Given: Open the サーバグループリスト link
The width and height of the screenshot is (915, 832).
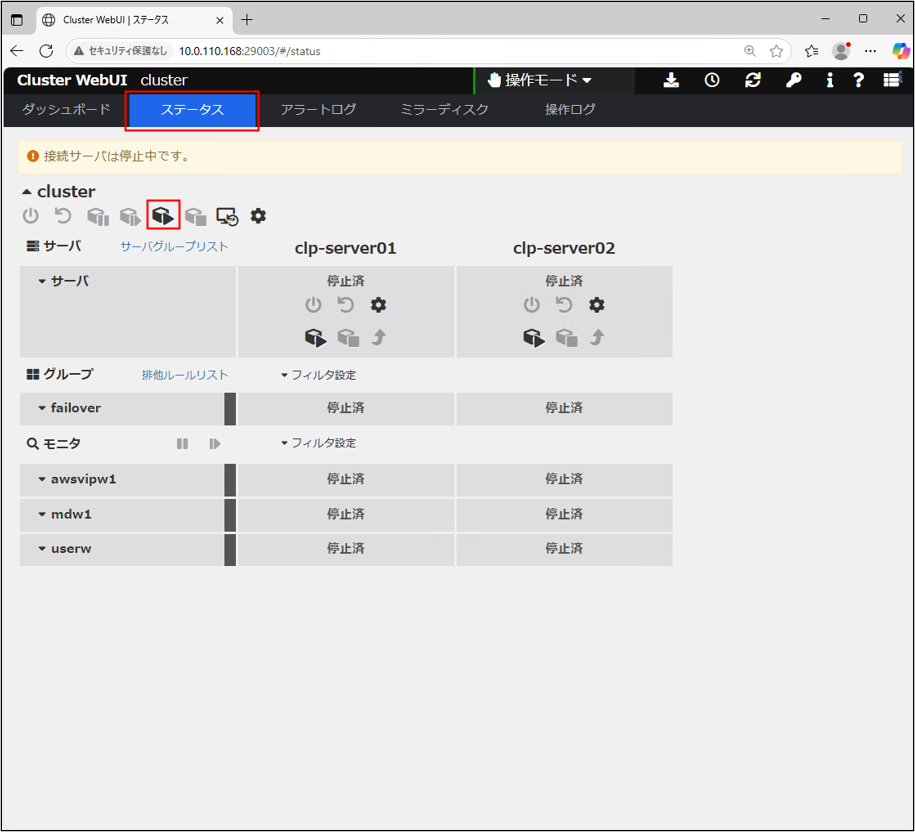Looking at the screenshot, I should 174,247.
